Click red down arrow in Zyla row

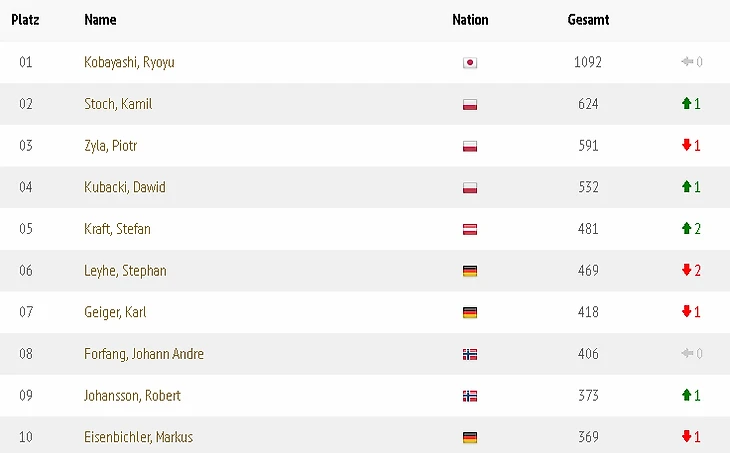pos(686,145)
